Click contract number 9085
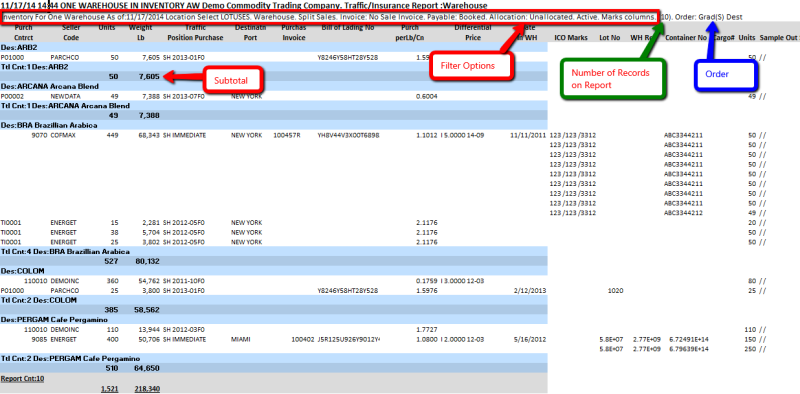Viewport: 800px width, 394px height. [x=39, y=339]
